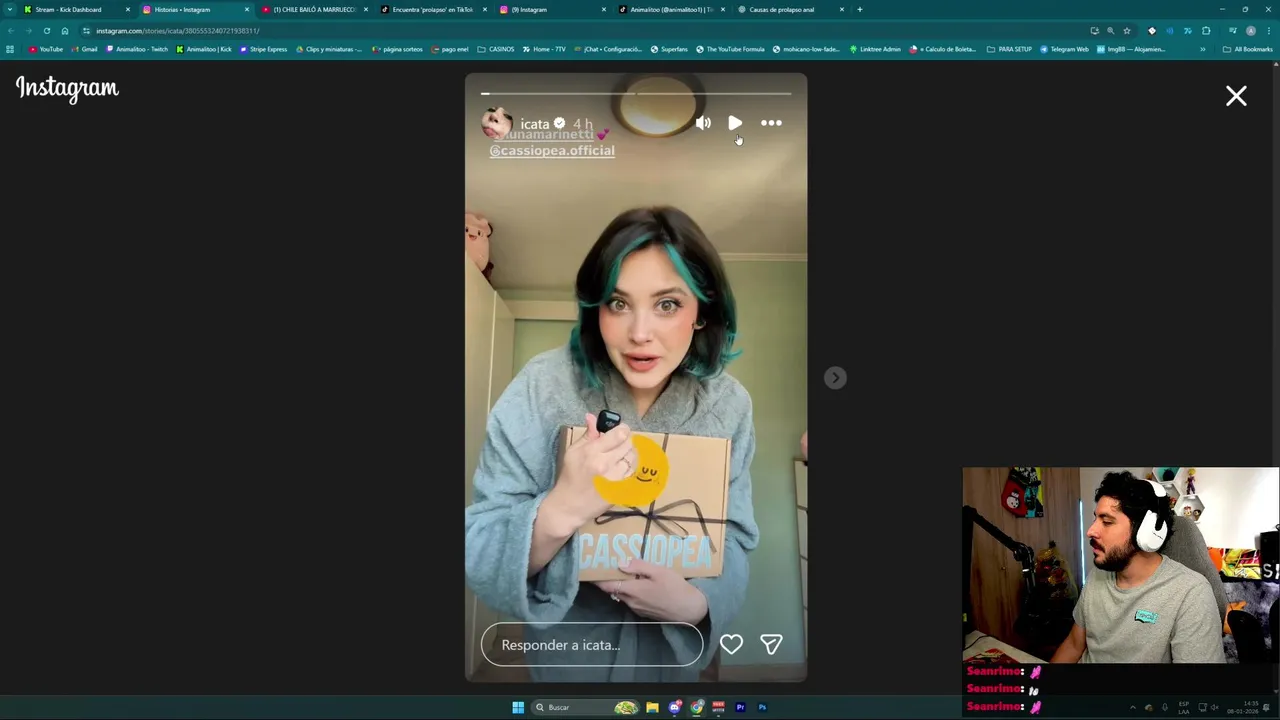Expand PARA SETUP bookmark folder
Screen dimensions: 1280x720
[1009, 49]
